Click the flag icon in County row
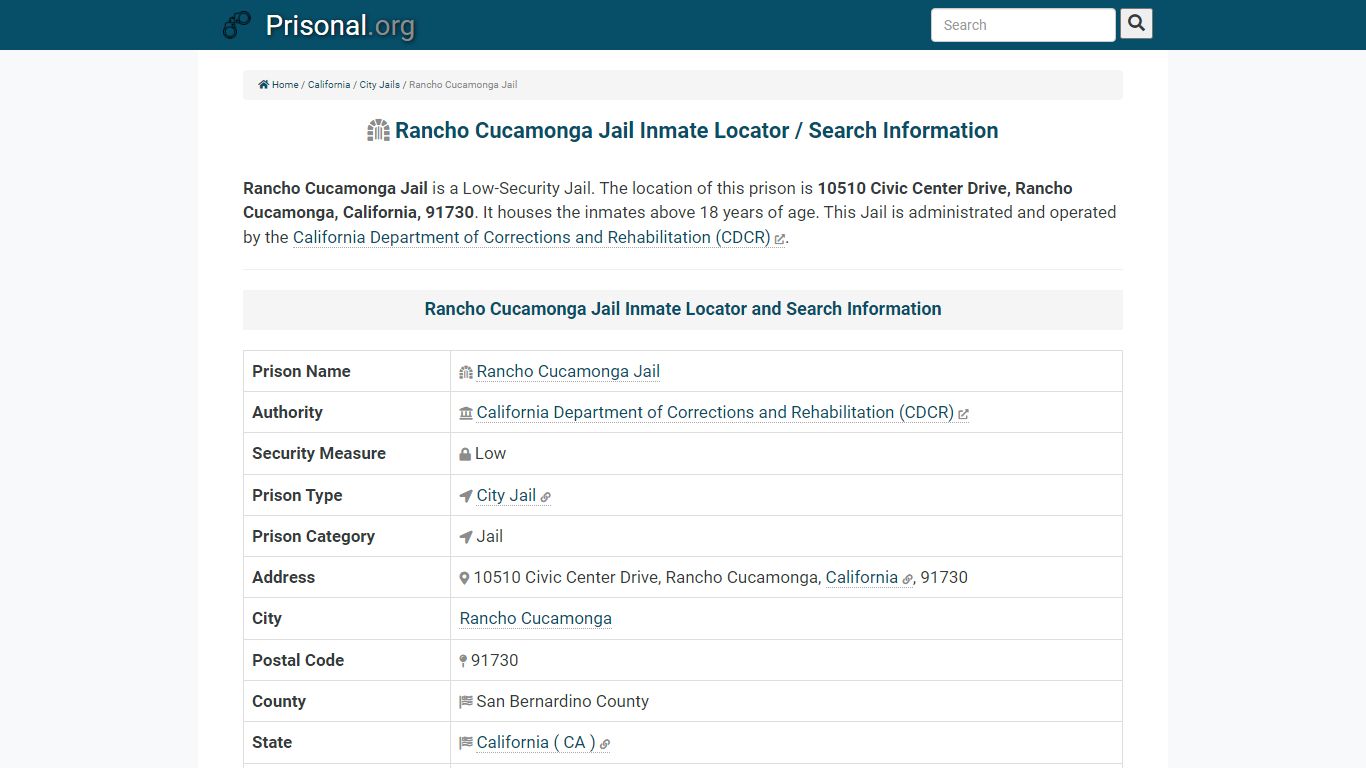This screenshot has height=768, width=1366. tap(466, 702)
